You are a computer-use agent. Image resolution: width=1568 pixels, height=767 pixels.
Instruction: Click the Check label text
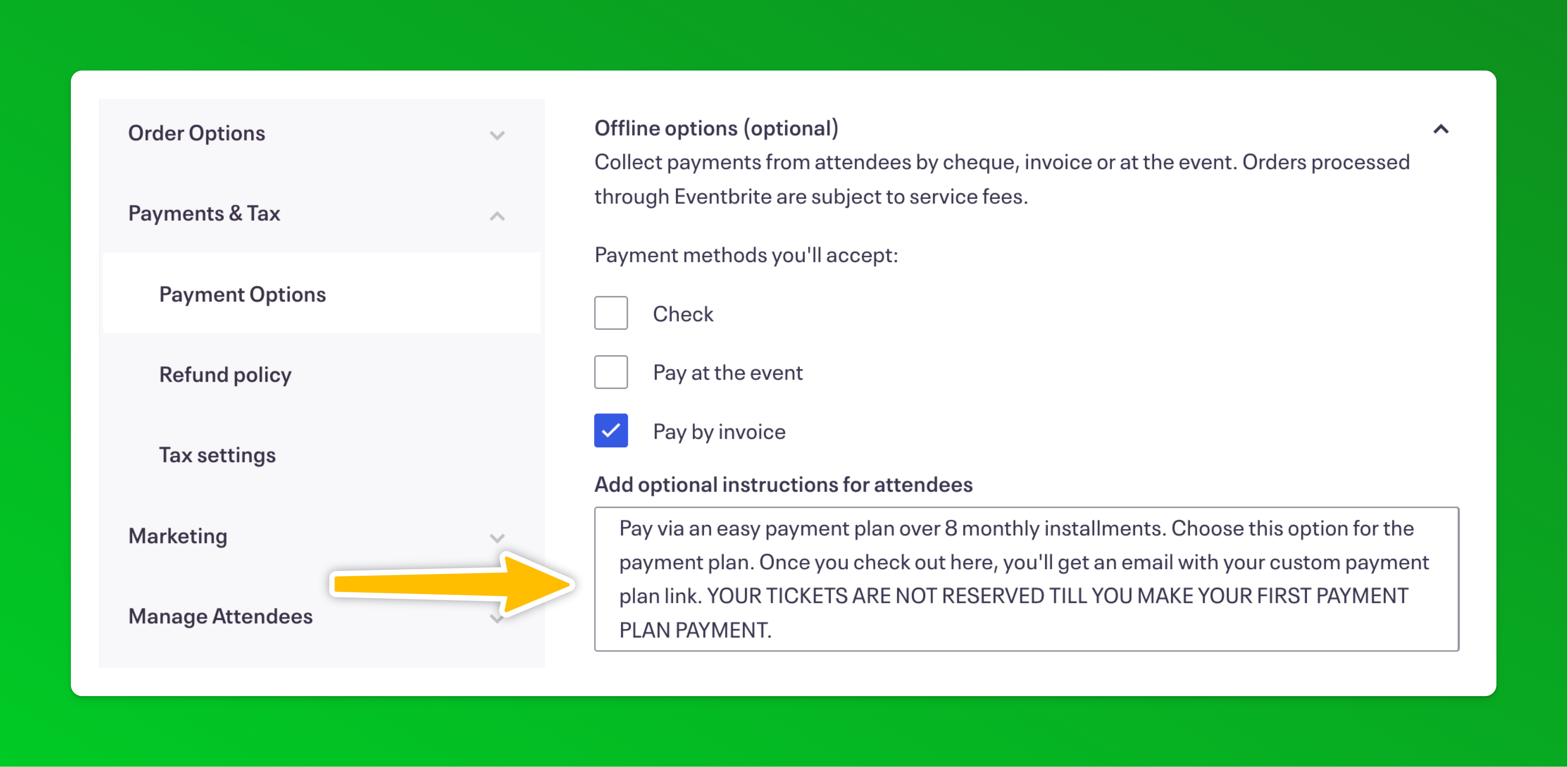pos(682,314)
